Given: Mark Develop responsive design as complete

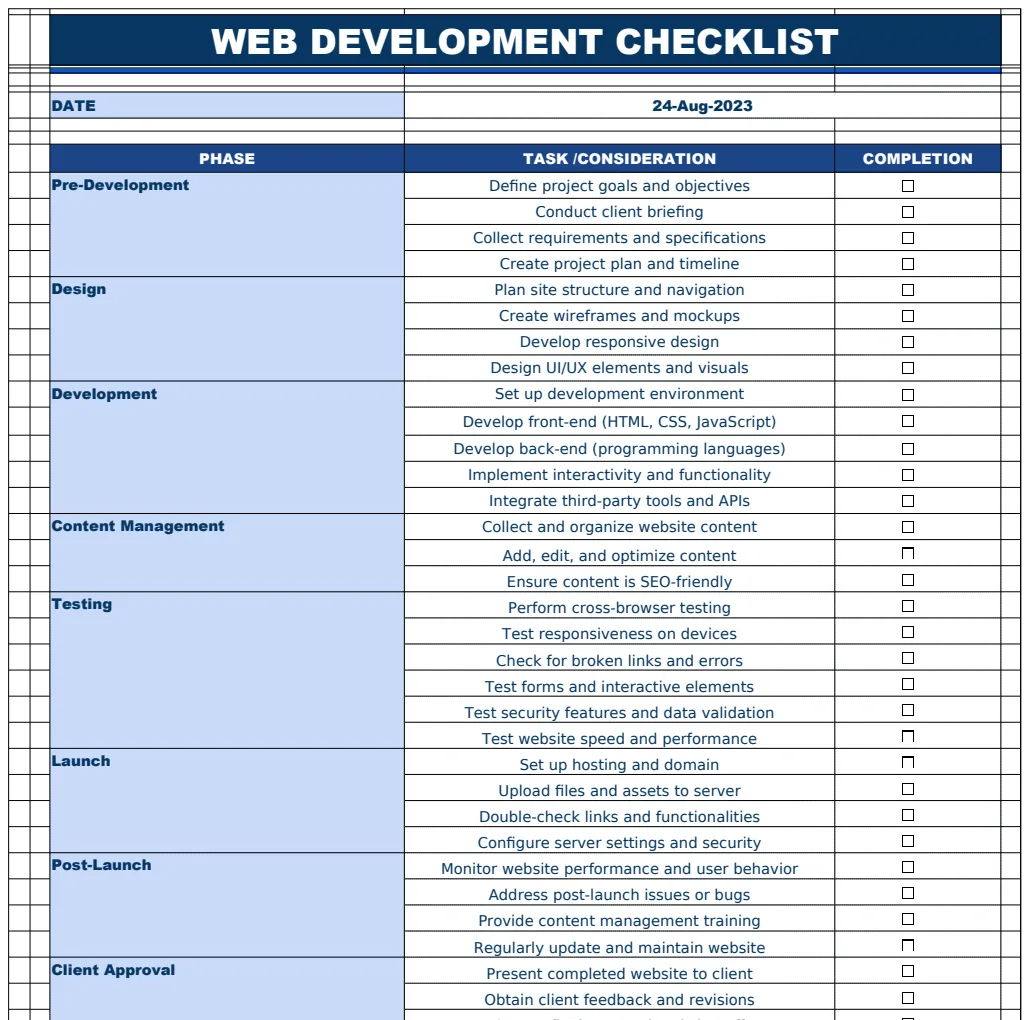Looking at the screenshot, I should [908, 342].
